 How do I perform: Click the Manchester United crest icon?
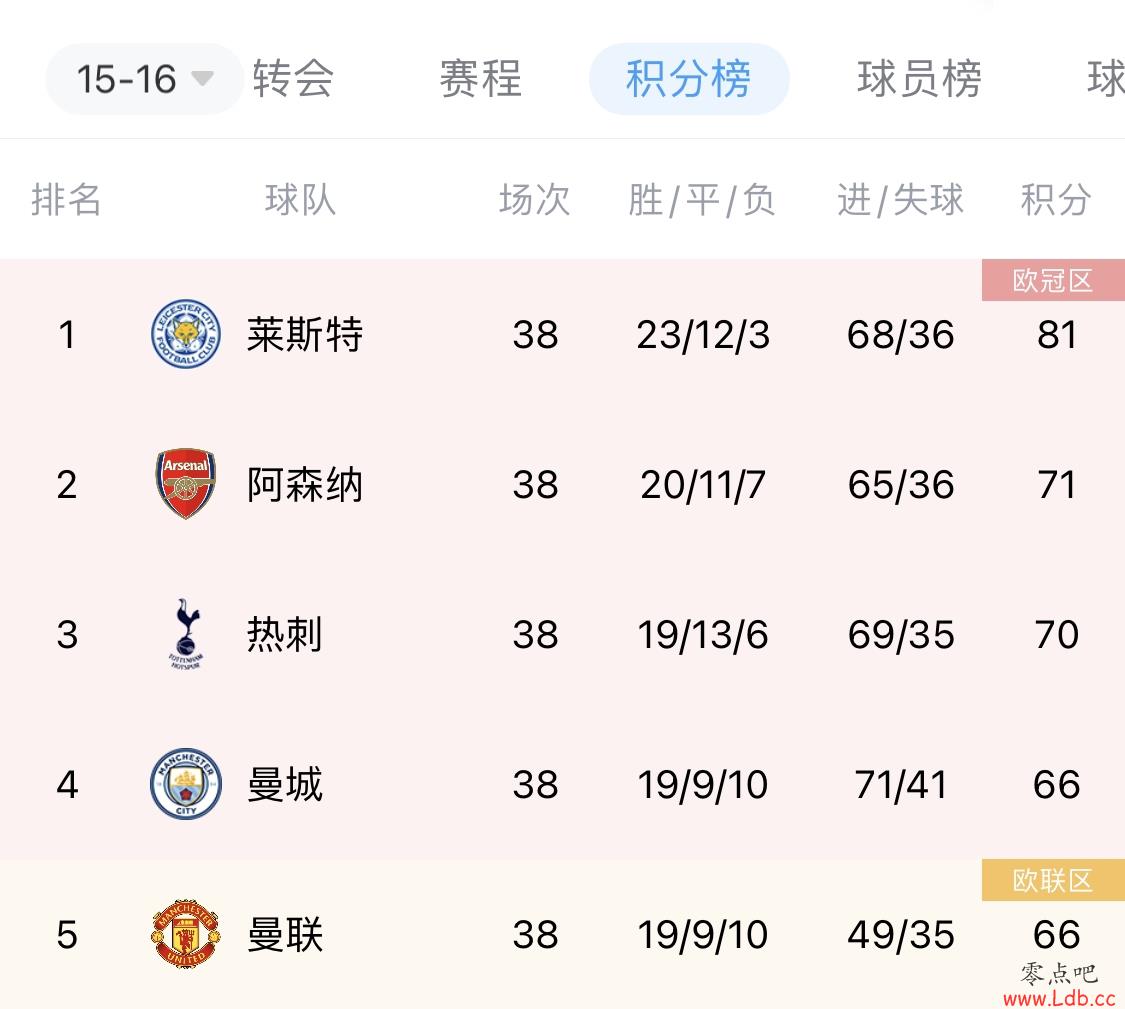pyautogui.click(x=186, y=934)
